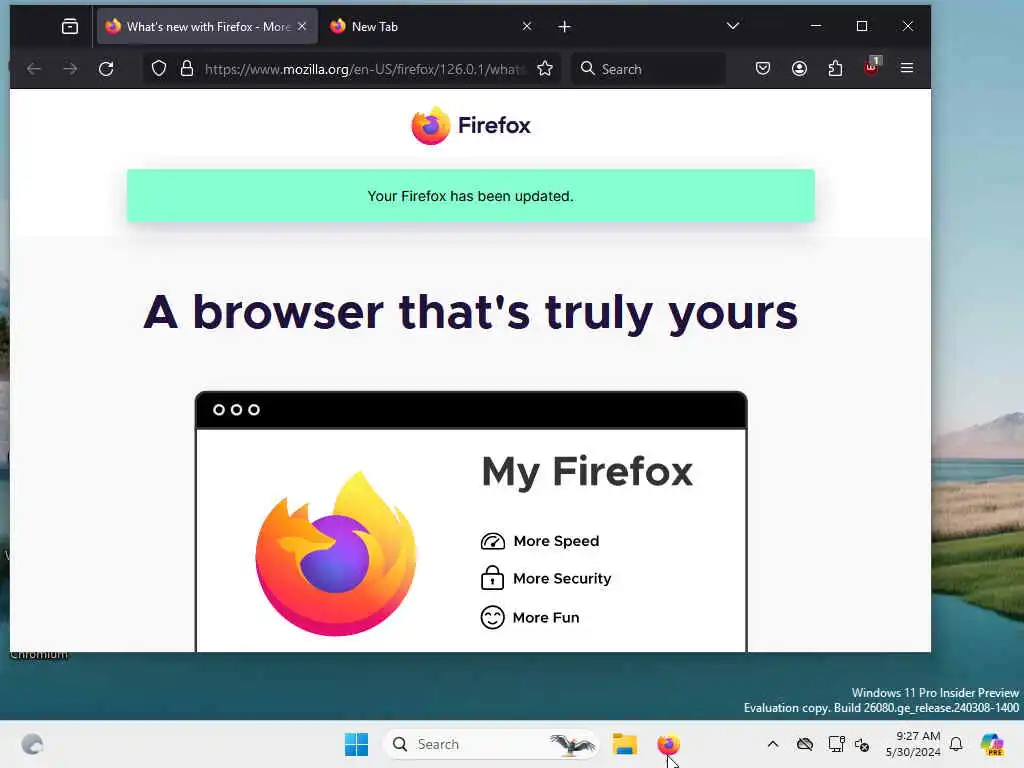Click the More Security lock icon
Image resolution: width=1024 pixels, height=768 pixels.
coord(492,578)
